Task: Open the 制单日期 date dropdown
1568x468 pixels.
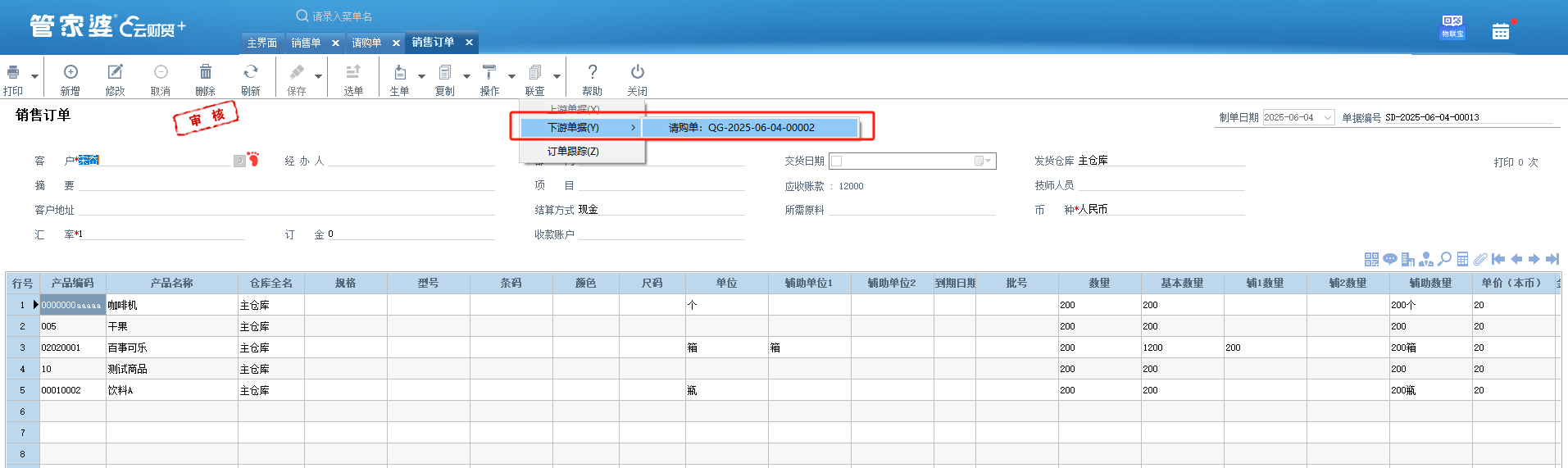Action: 1327,118
